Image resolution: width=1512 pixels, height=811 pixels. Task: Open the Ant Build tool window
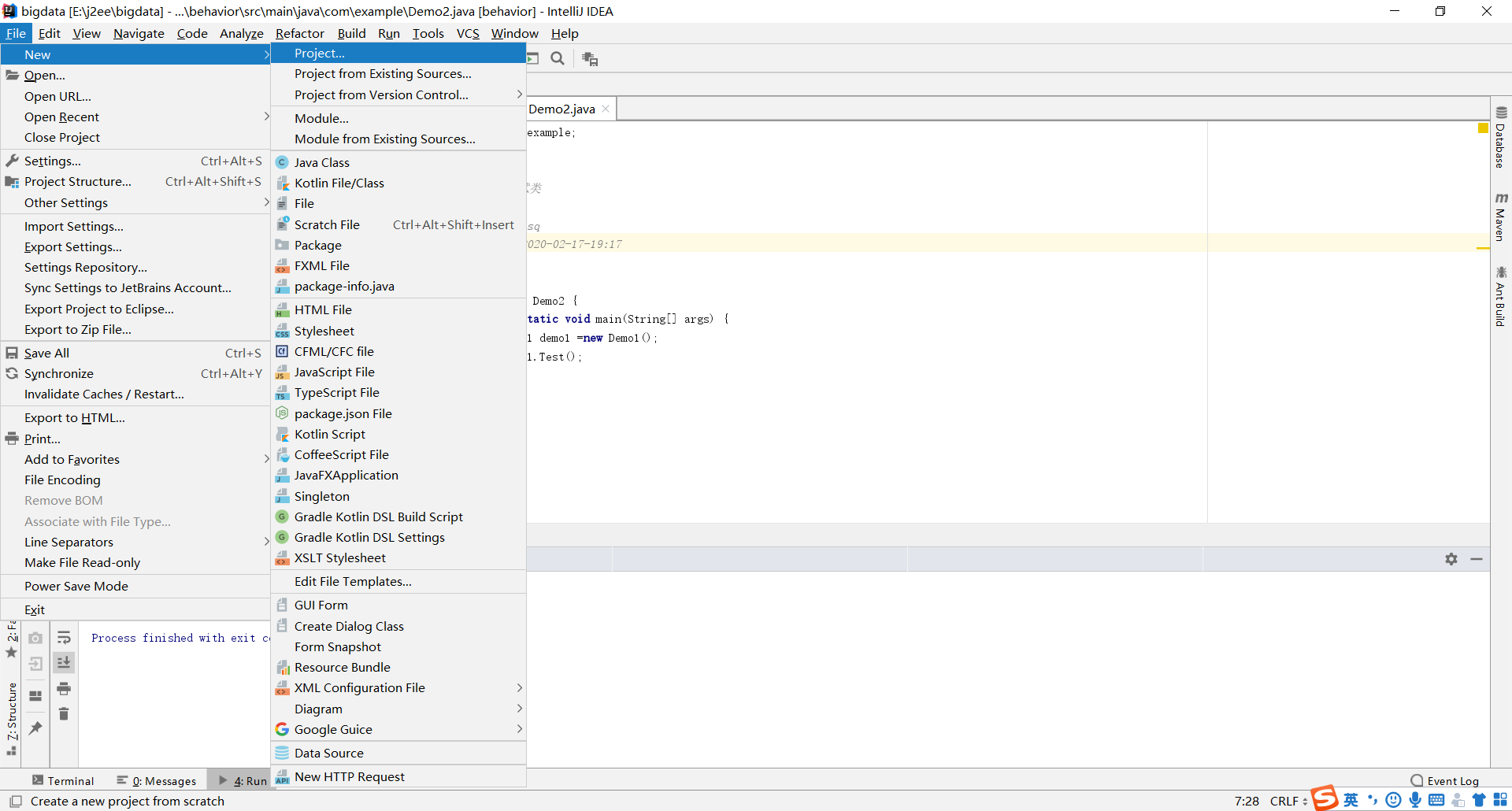pos(1501,296)
